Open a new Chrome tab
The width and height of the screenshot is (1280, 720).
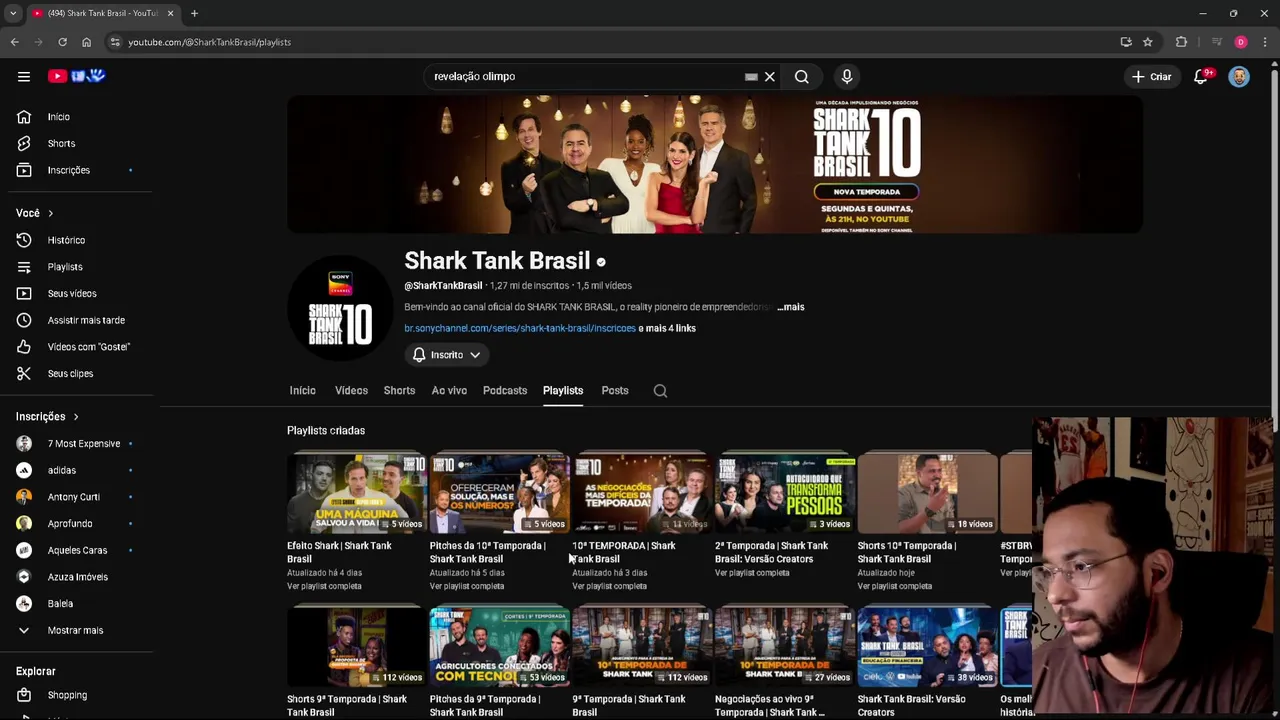194,13
